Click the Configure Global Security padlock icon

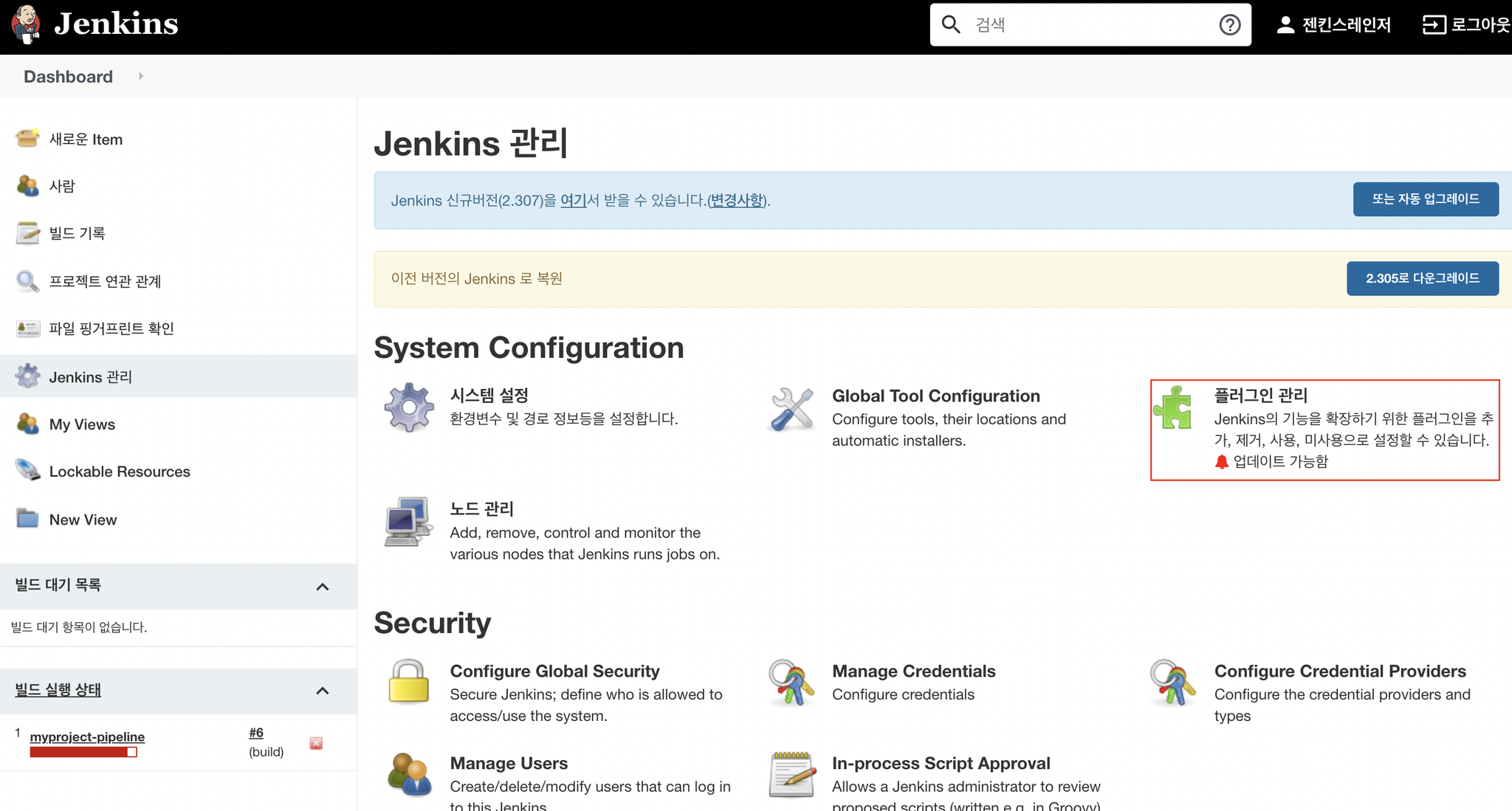(409, 681)
